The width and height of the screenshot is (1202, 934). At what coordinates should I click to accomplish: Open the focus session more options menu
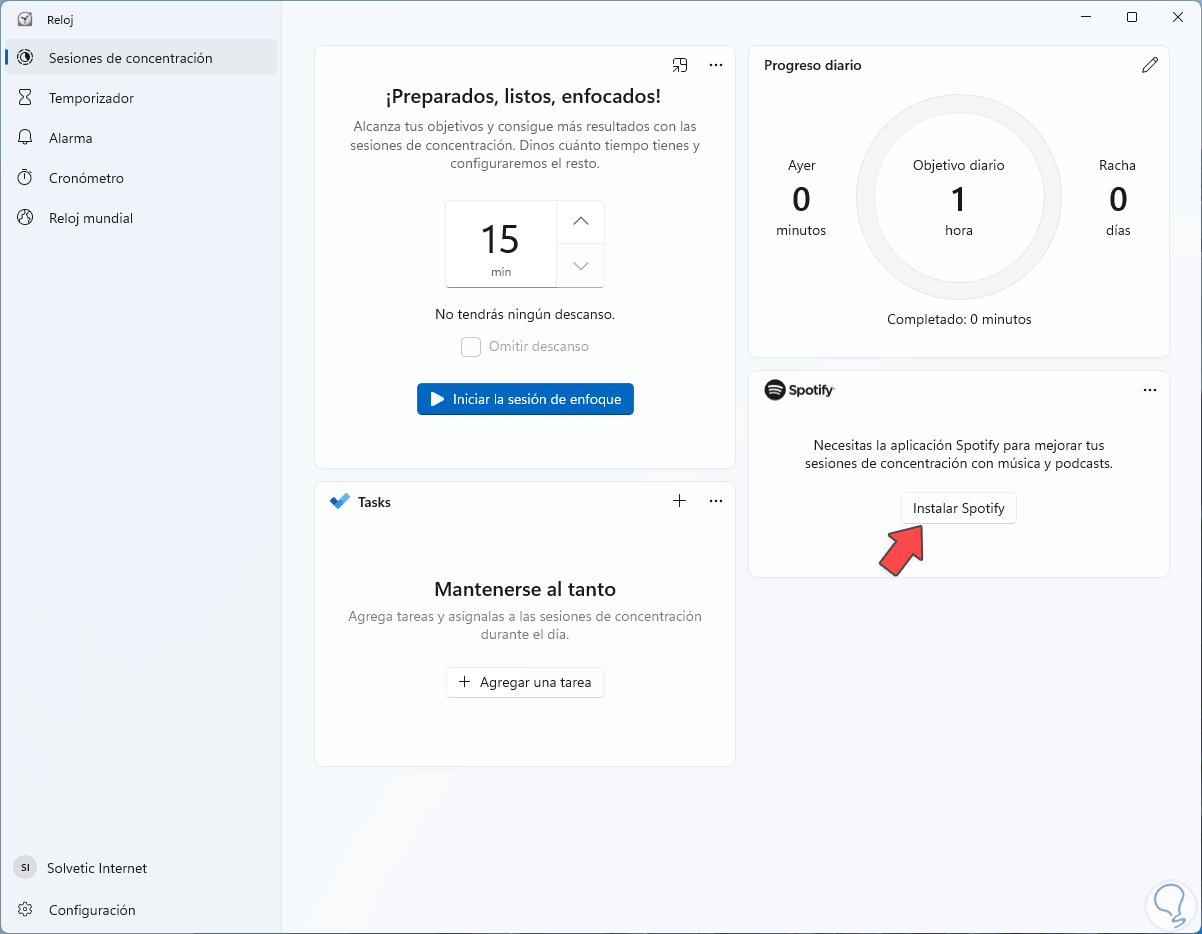point(716,65)
